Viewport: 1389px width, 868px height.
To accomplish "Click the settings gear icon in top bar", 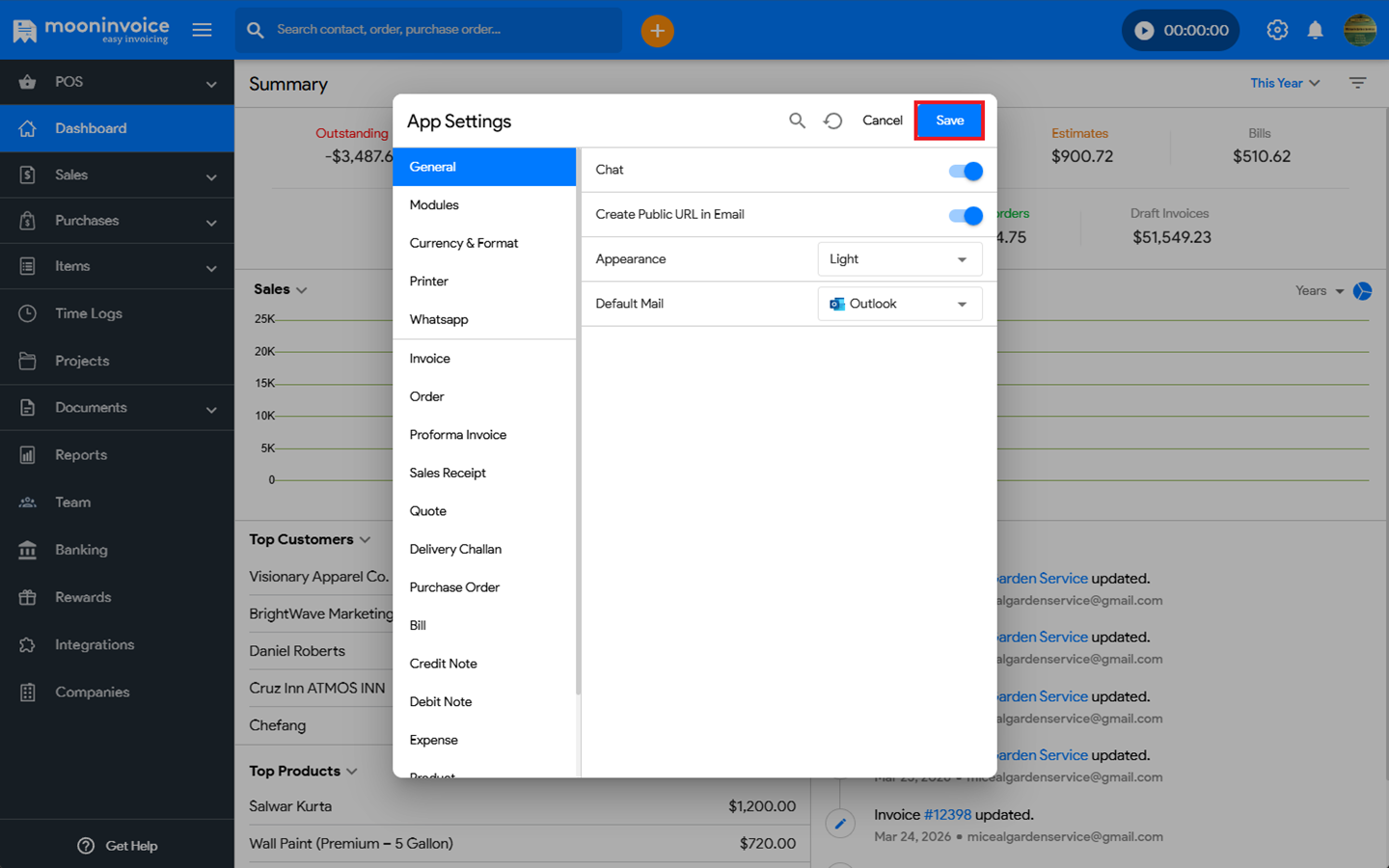I will point(1277,31).
